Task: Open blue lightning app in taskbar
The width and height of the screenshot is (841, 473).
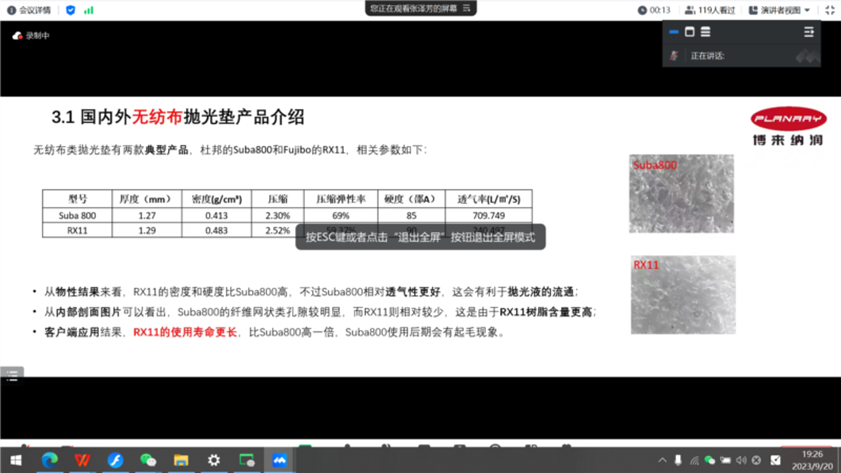Action: point(115,460)
